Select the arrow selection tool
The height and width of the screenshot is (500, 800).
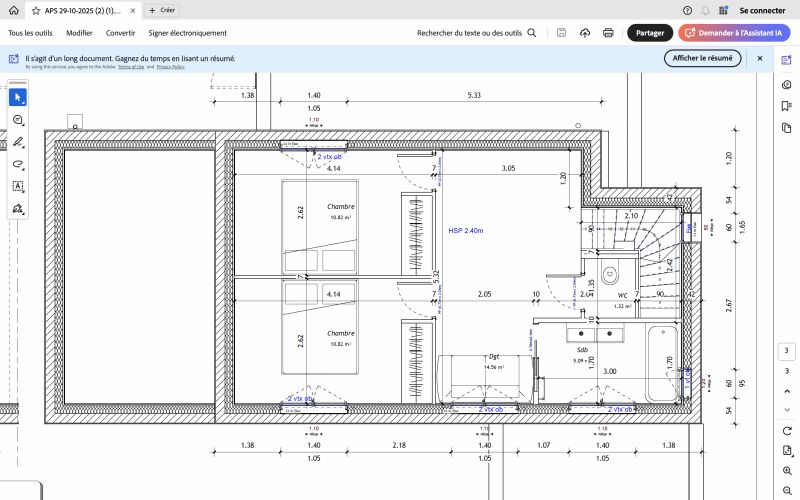pyautogui.click(x=18, y=97)
